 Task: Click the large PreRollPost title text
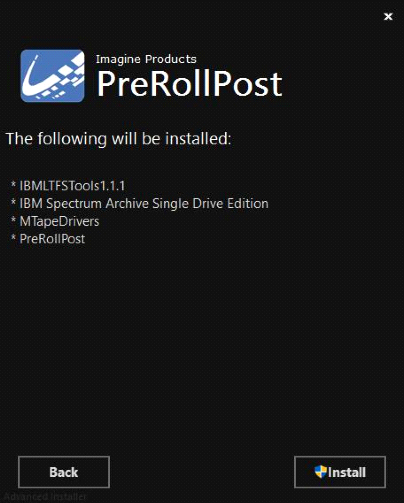tap(190, 84)
